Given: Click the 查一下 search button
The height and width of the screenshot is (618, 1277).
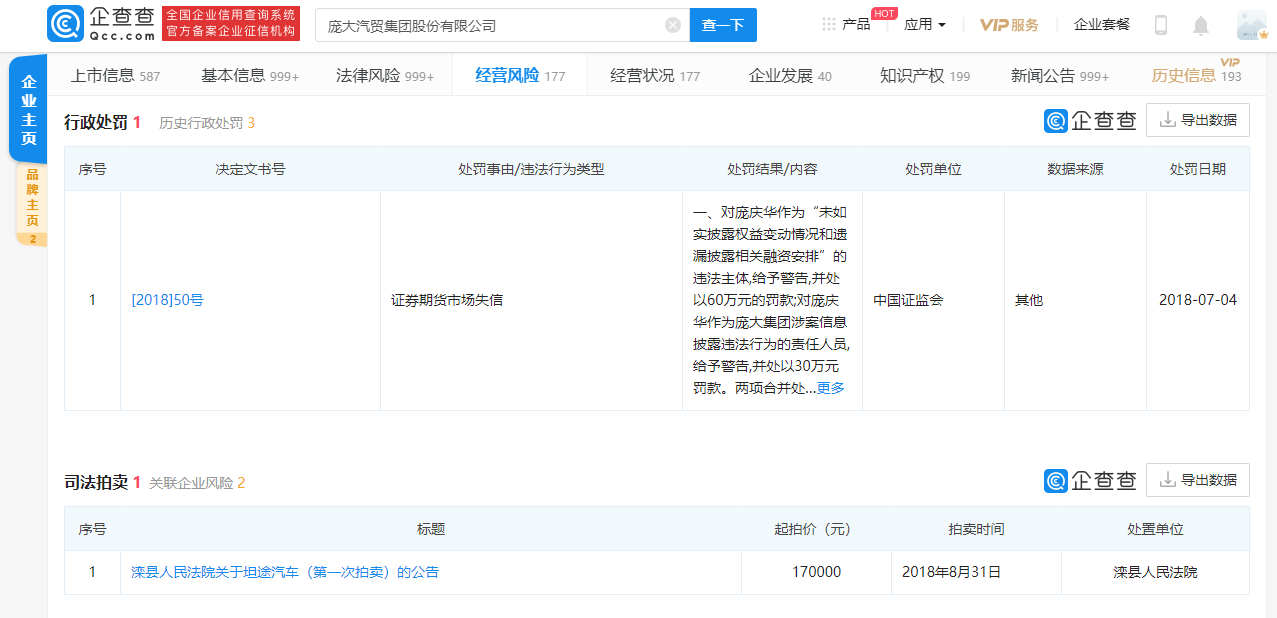Looking at the screenshot, I should [x=723, y=24].
